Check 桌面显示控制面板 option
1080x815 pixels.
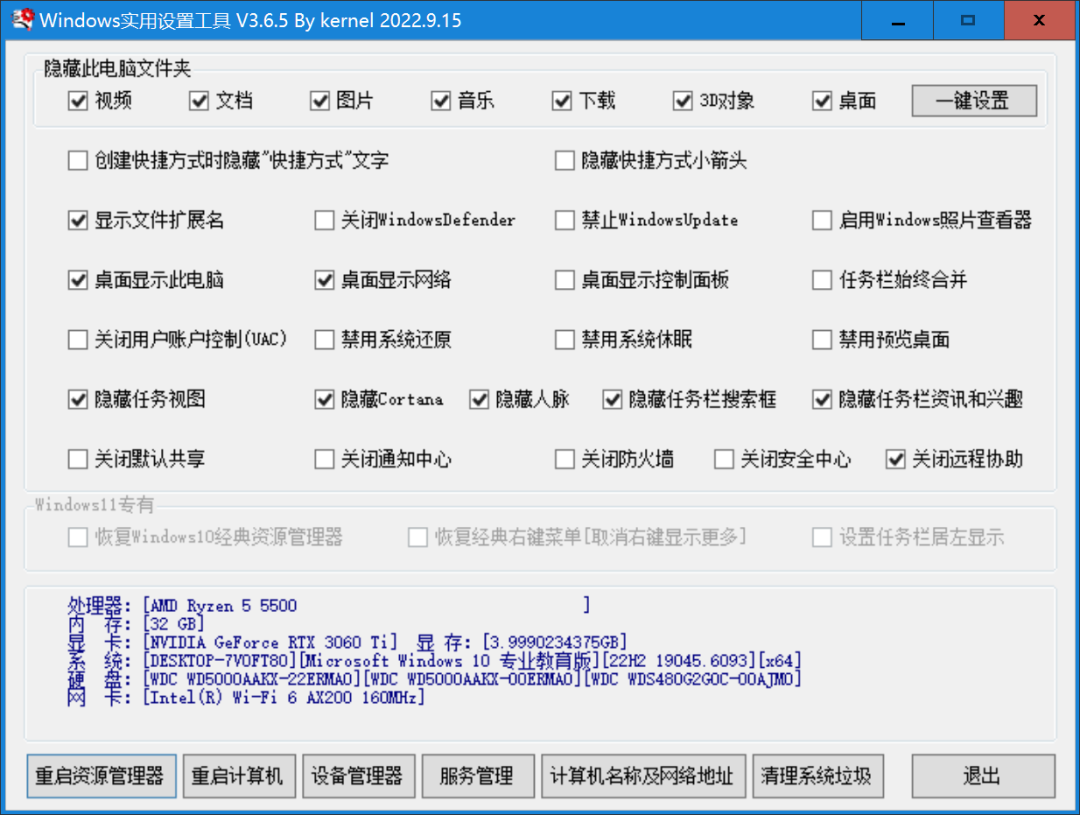click(565, 280)
